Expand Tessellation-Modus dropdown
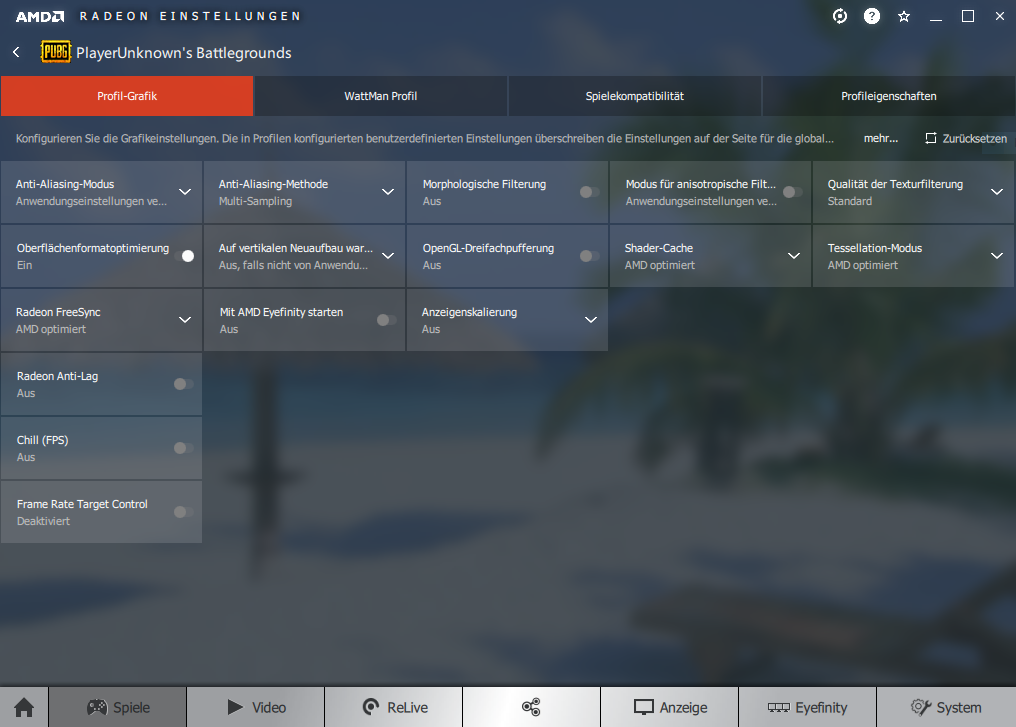Screen dimensions: 1016x727 [x=997, y=256]
